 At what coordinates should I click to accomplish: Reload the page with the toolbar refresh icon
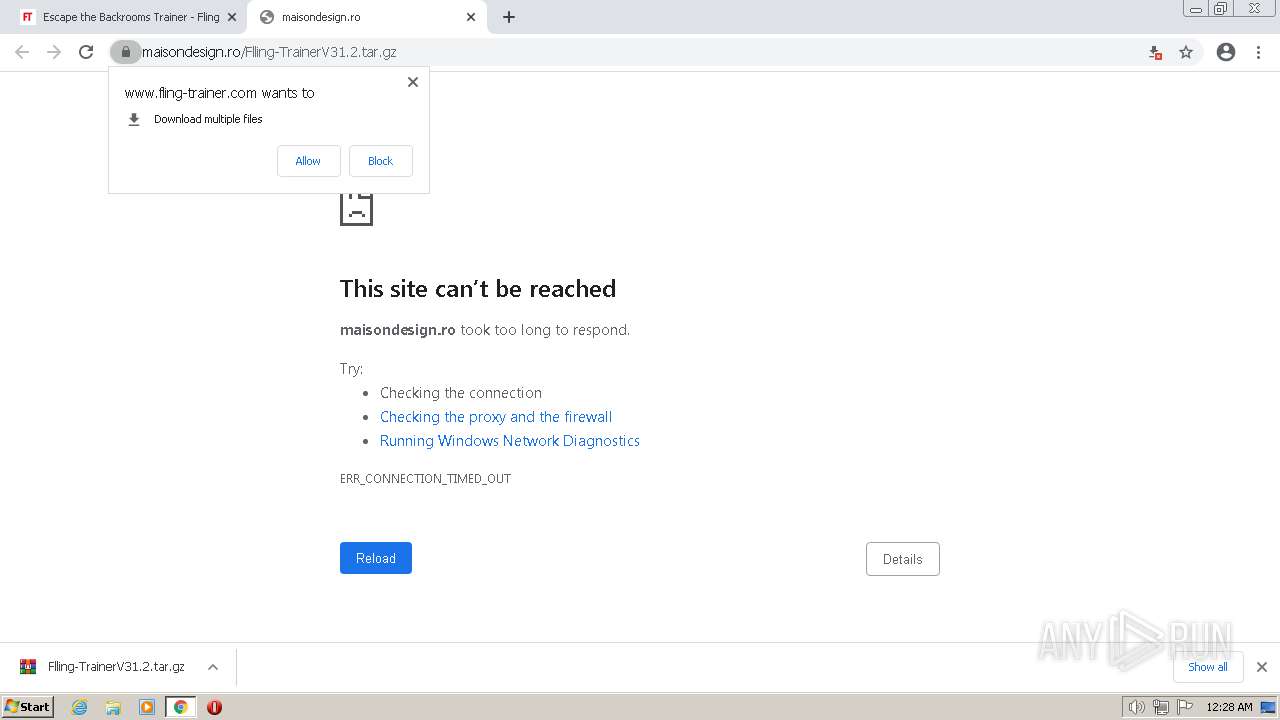[86, 52]
